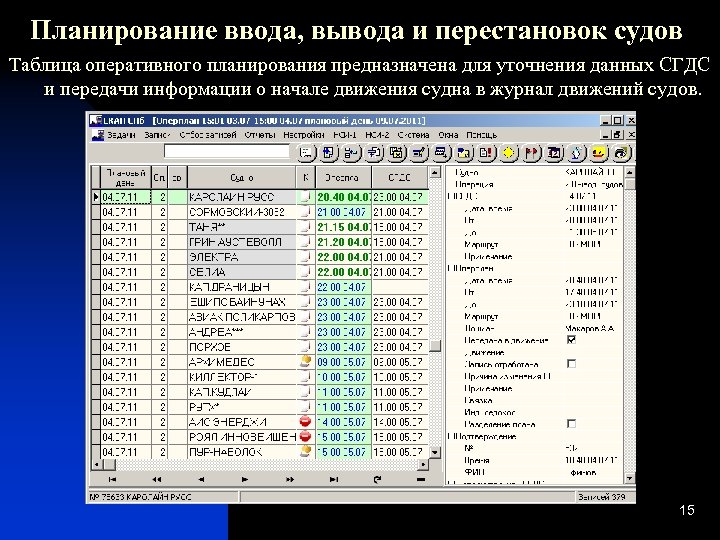Image resolution: width=720 pixels, height=540 pixels.
Task: Collapse the Подтверждение group in details panel
Action: point(449,436)
